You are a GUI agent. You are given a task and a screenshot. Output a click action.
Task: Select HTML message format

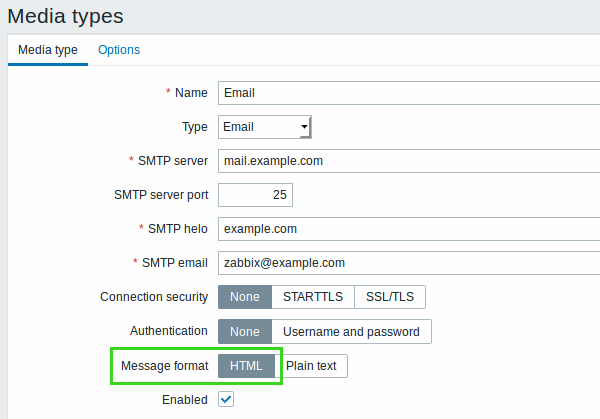click(246, 366)
